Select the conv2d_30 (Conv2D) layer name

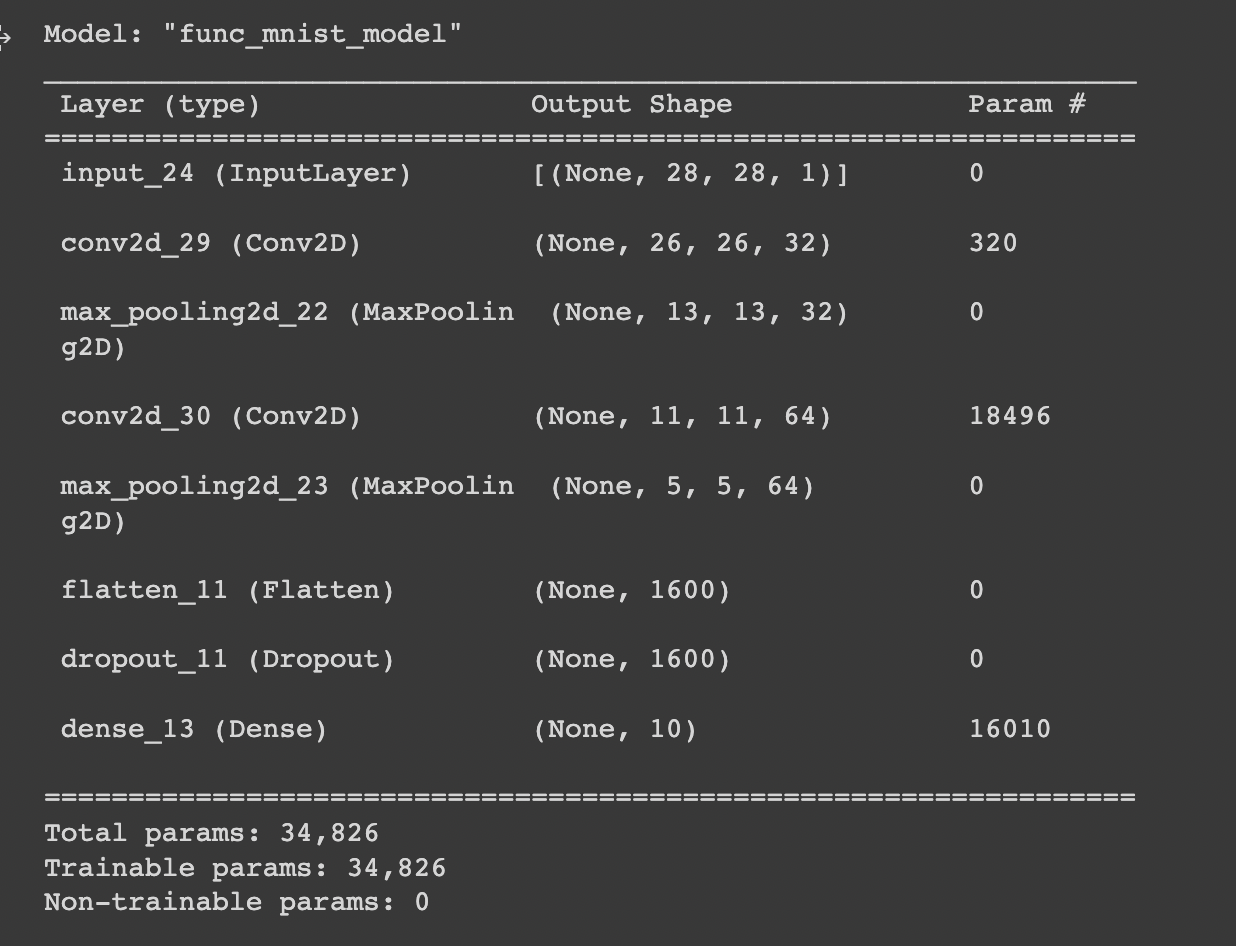pos(211,417)
